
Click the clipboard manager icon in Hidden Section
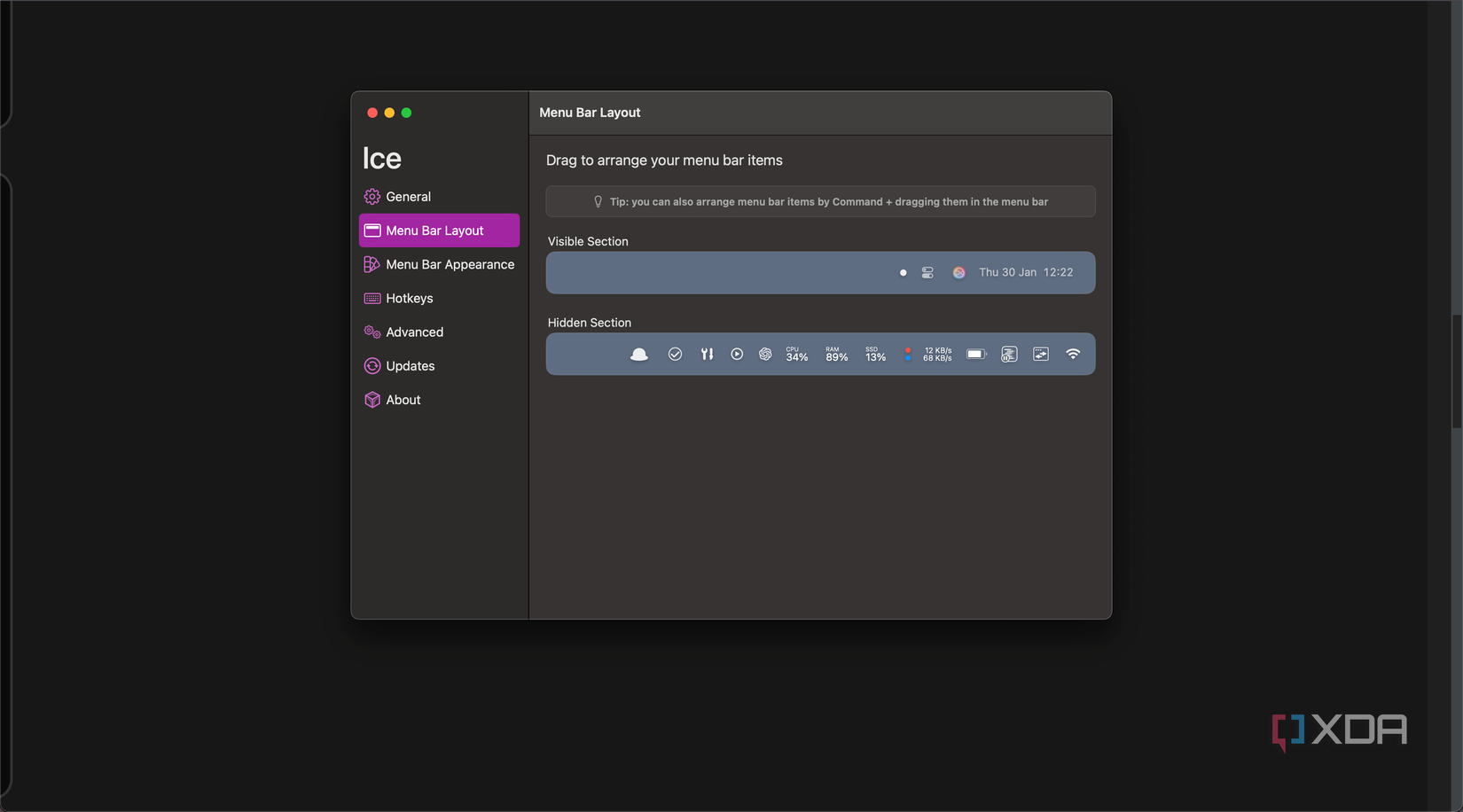point(1009,354)
